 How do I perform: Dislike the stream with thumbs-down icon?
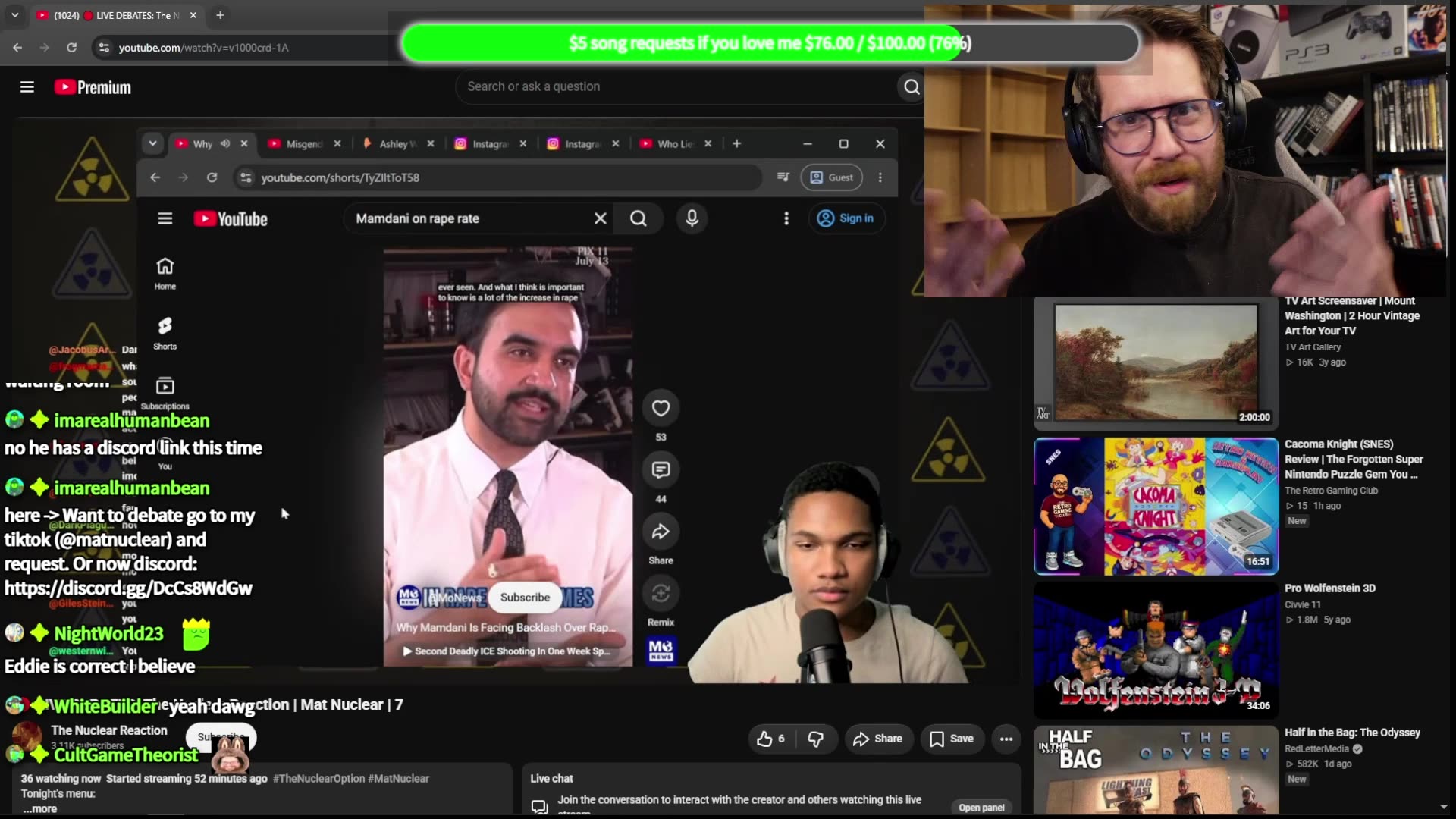[816, 739]
